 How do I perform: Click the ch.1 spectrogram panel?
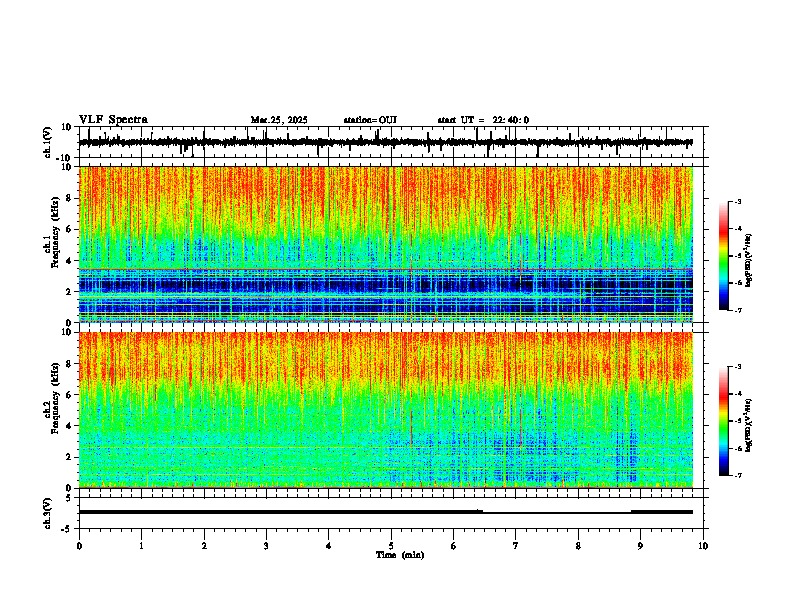pyautogui.click(x=386, y=244)
